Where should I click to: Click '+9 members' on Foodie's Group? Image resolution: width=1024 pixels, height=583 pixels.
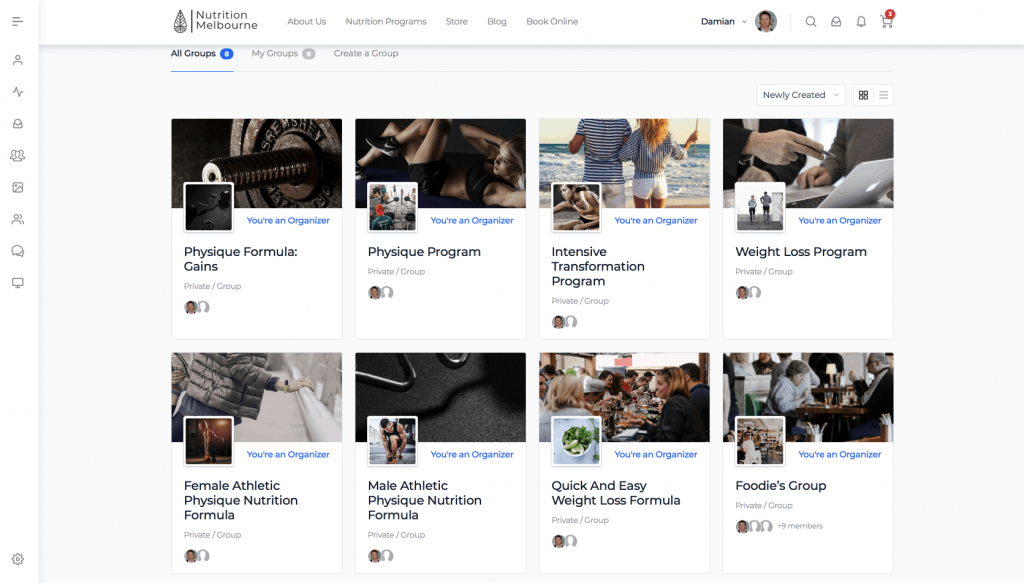tap(800, 526)
